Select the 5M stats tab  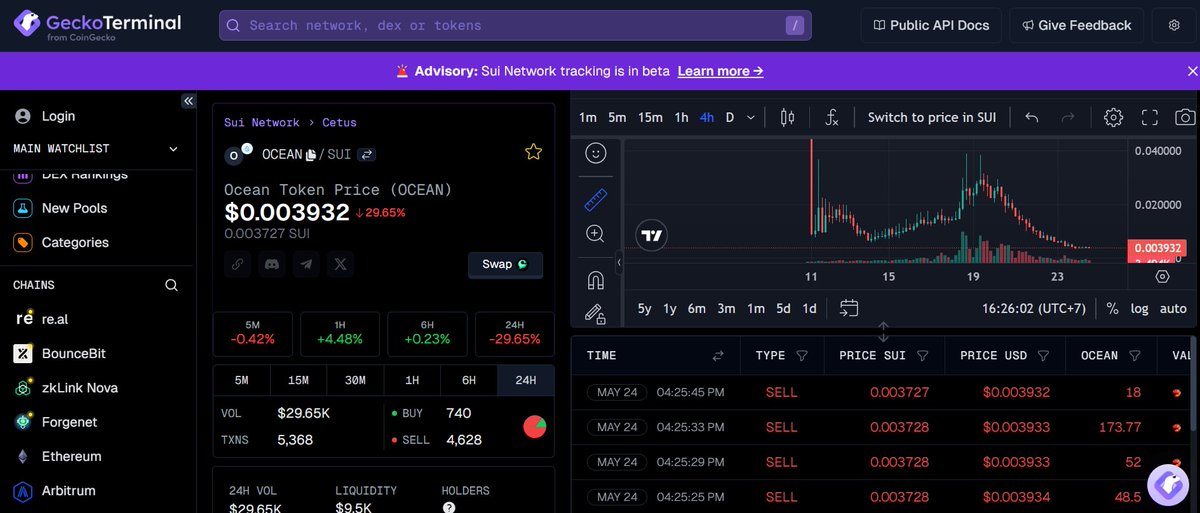click(242, 380)
